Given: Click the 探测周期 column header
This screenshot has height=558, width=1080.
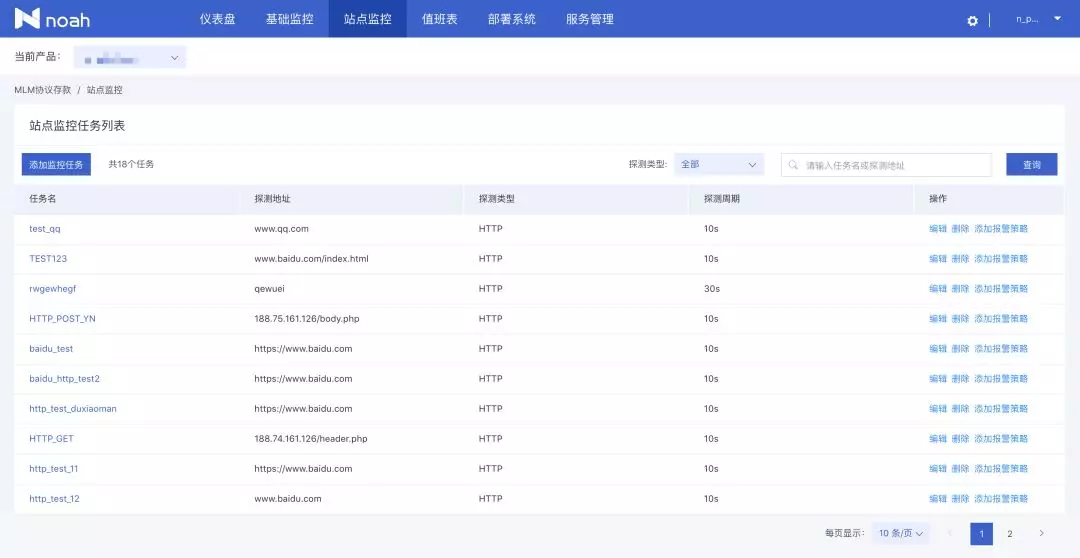Looking at the screenshot, I should coord(722,199).
